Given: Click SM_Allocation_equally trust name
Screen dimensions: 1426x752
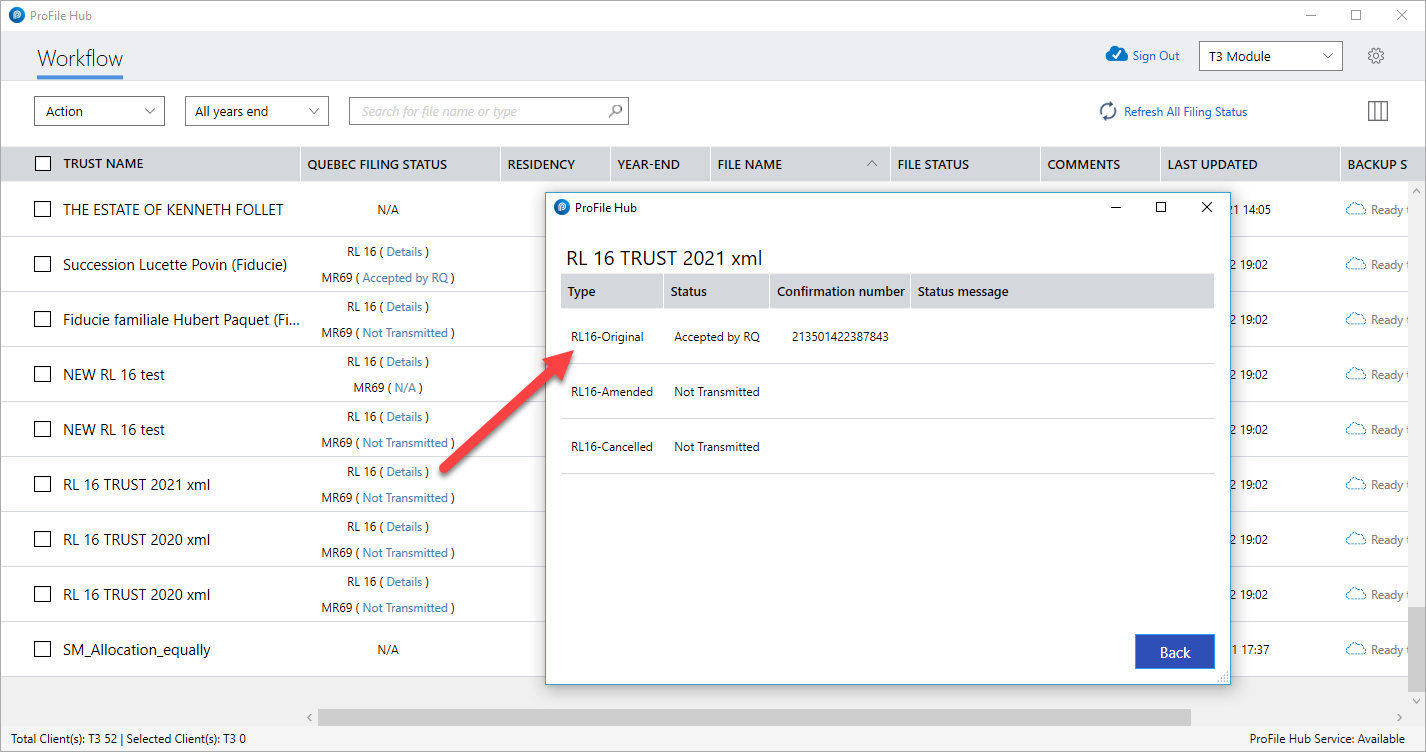Looking at the screenshot, I should (137, 650).
